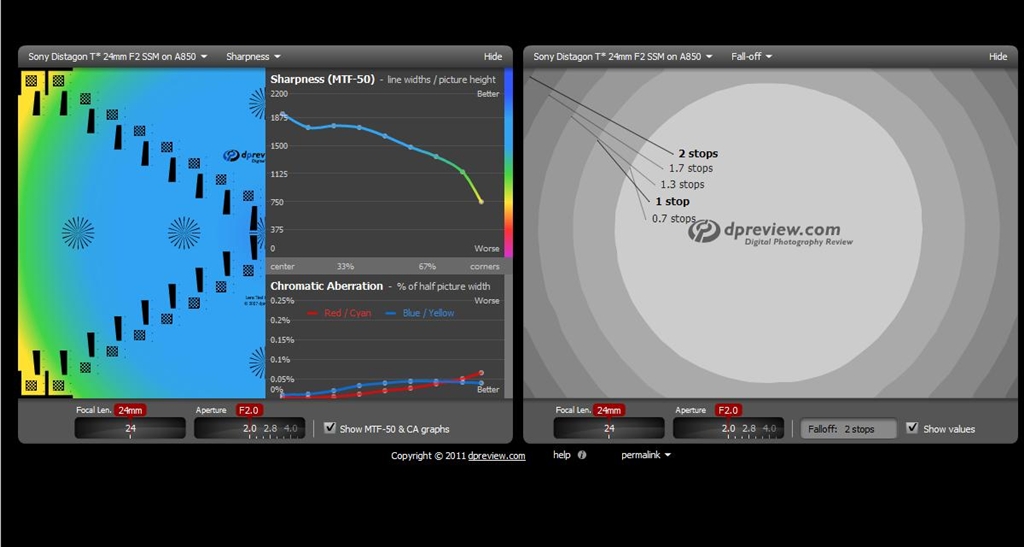Select F4.0 on right panel aperture slider

[x=769, y=429]
